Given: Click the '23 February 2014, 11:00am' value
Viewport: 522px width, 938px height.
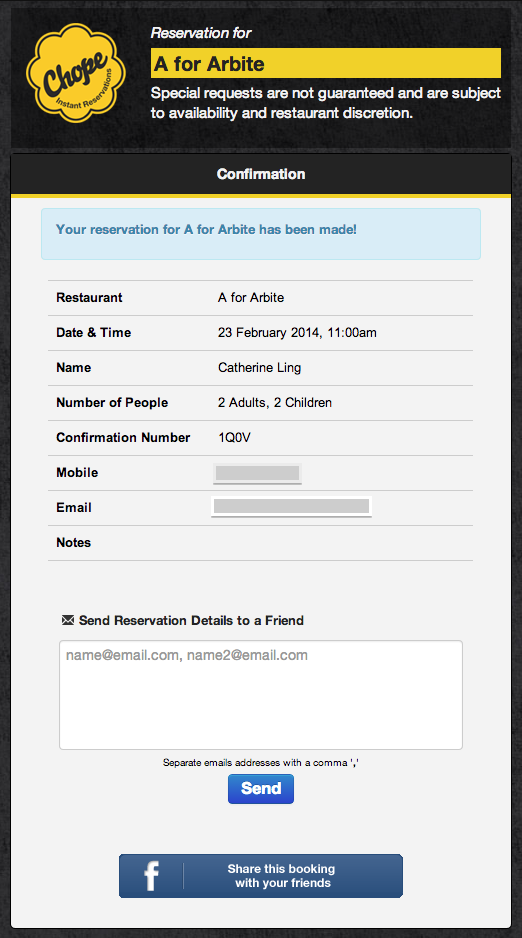Looking at the screenshot, I should click(297, 333).
